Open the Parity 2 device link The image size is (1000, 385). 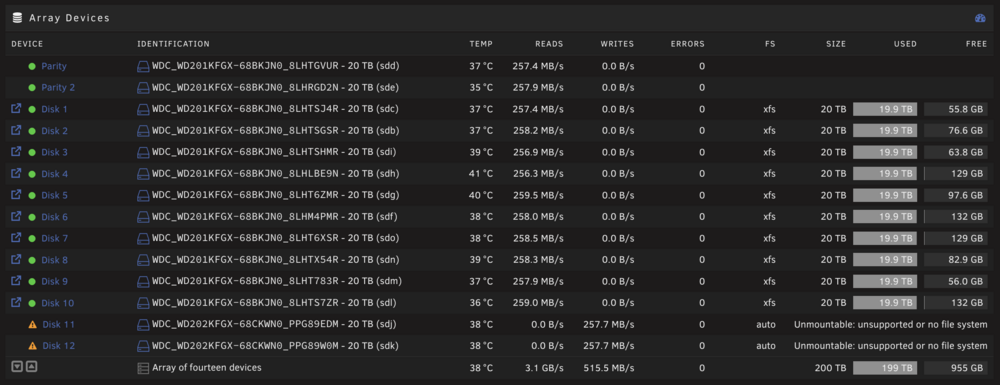(x=58, y=87)
